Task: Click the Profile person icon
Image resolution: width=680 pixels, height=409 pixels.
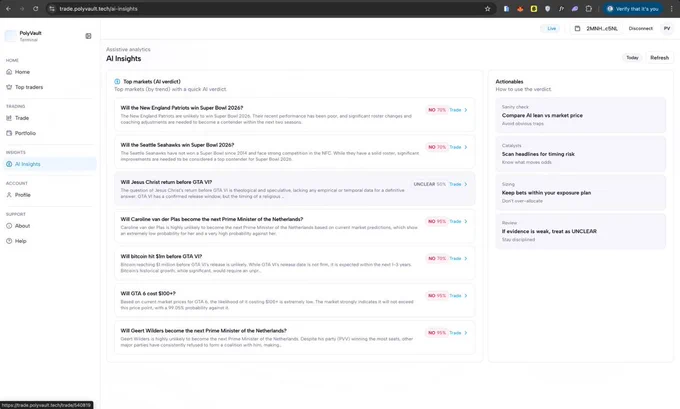Action: [x=9, y=195]
